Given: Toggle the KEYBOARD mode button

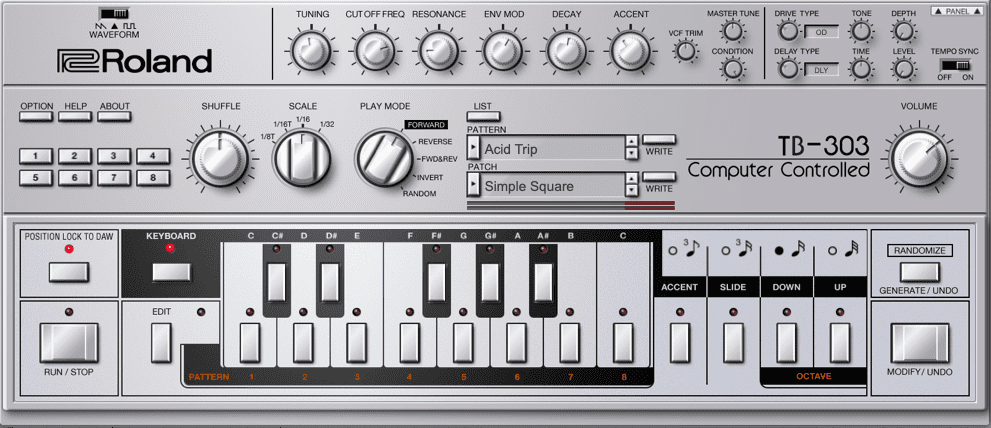Looking at the screenshot, I should click(171, 271).
